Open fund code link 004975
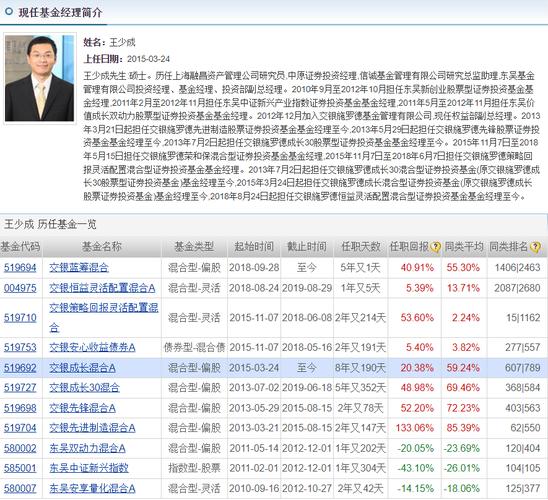Image resolution: width=548 pixels, height=500 pixels. [20, 288]
